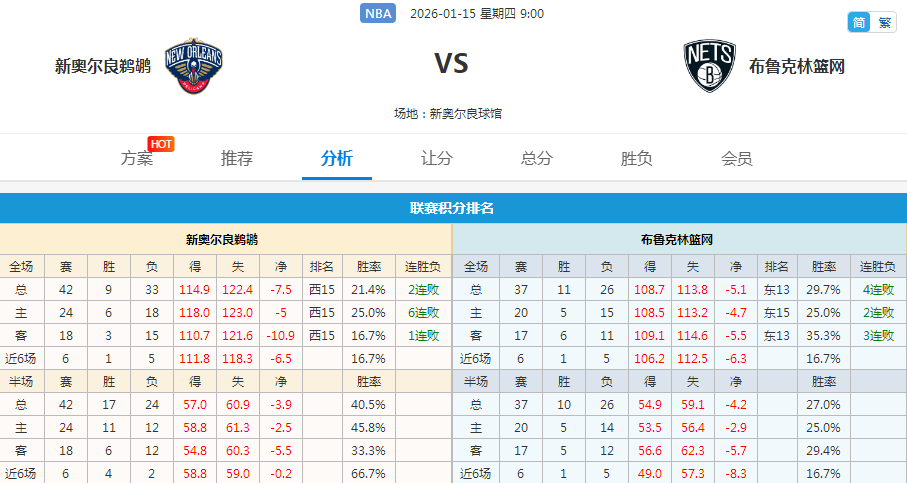Screen dimensions: 907x483
Task: Click the VS text between teams
Action: point(451,64)
